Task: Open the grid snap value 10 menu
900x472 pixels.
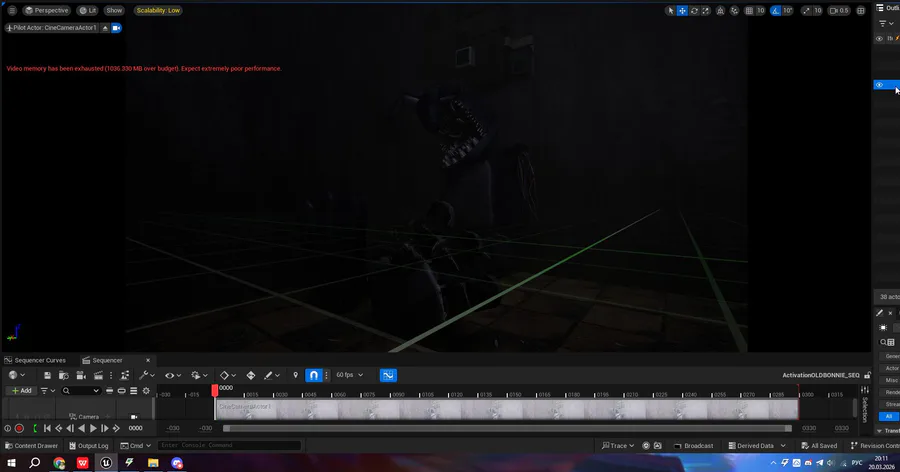Action: [x=761, y=10]
